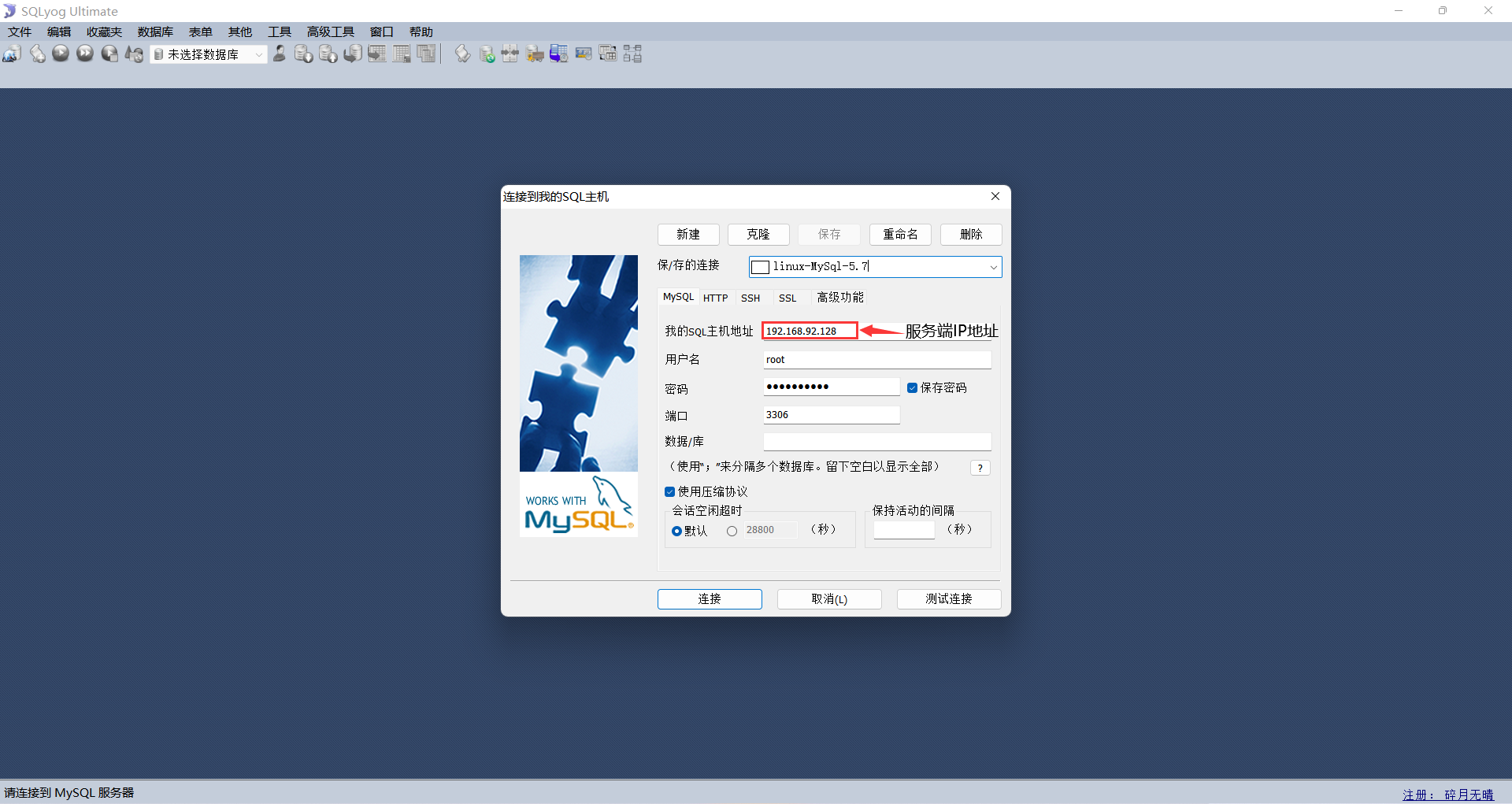Click the password input field

click(x=832, y=387)
